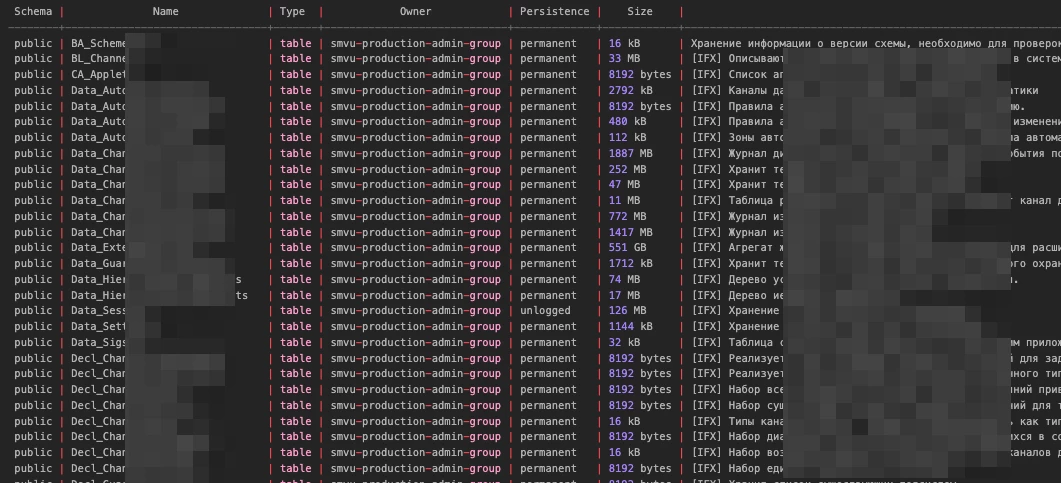Click the Name column header
The image size is (1061, 483).
pos(165,12)
